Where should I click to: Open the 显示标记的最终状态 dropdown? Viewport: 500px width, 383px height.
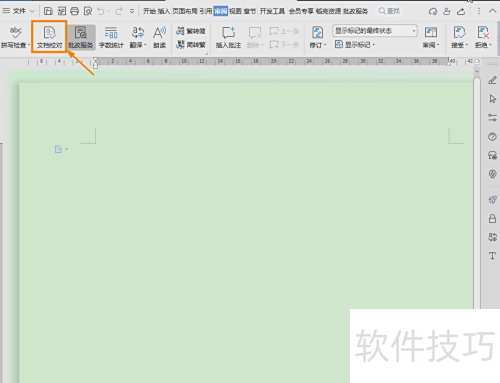[x=375, y=31]
